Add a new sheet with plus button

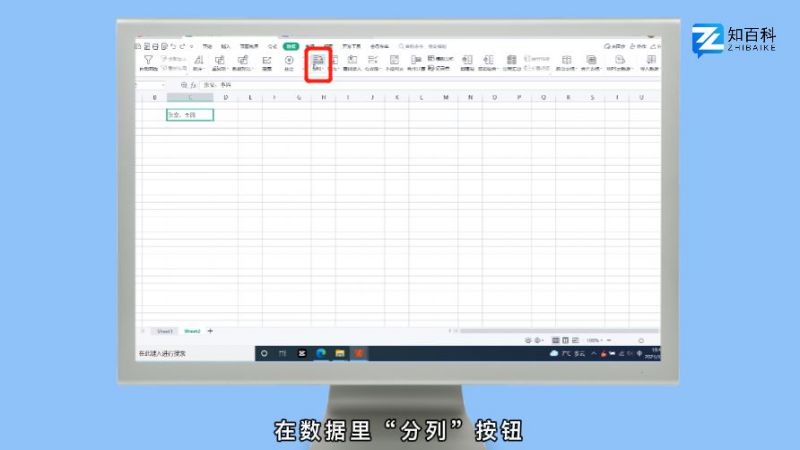point(210,331)
